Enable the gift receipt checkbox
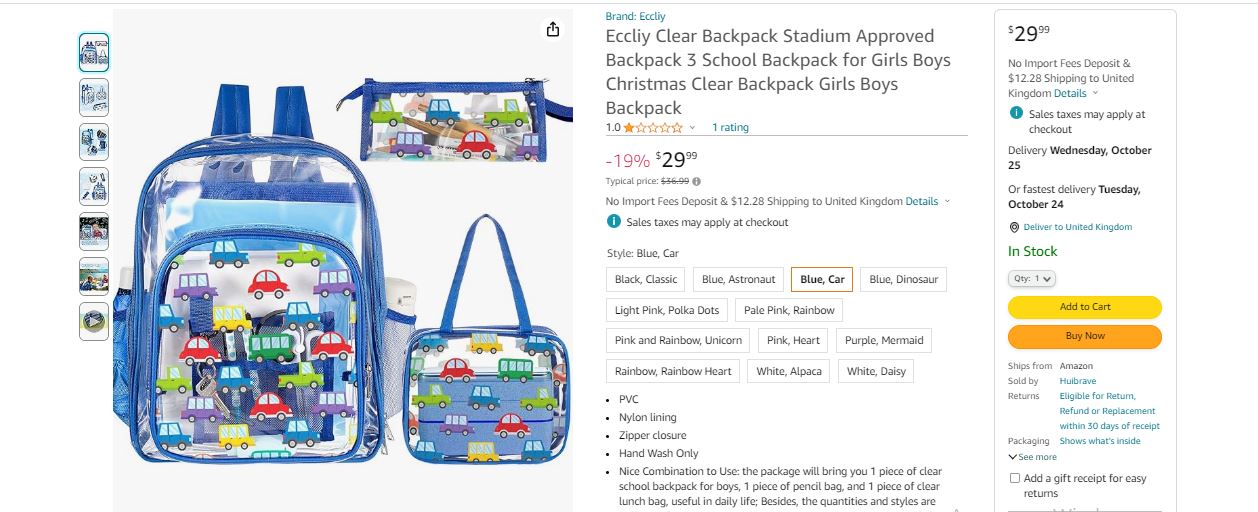The height and width of the screenshot is (512, 1258). click(x=1015, y=478)
